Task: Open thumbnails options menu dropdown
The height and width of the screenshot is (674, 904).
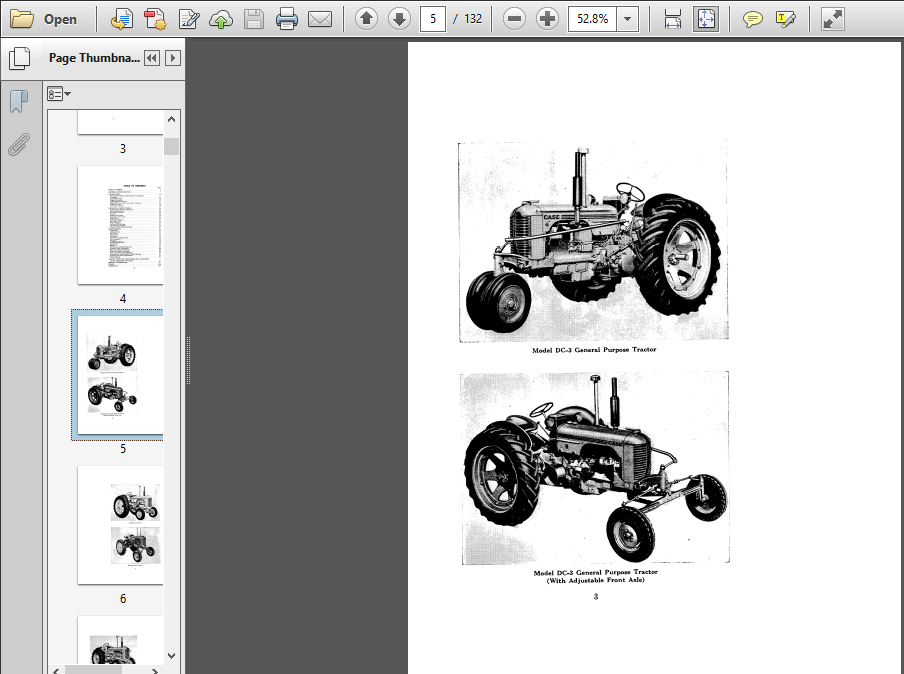Action: pos(59,93)
